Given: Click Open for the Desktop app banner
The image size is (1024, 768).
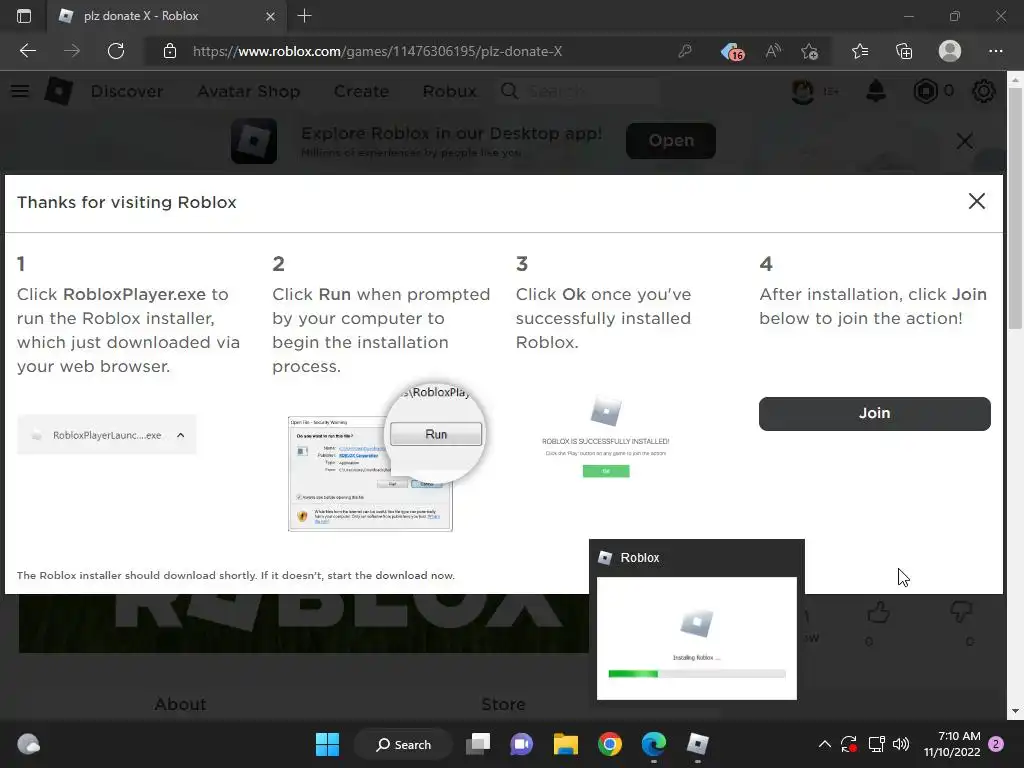Looking at the screenshot, I should click(x=671, y=140).
